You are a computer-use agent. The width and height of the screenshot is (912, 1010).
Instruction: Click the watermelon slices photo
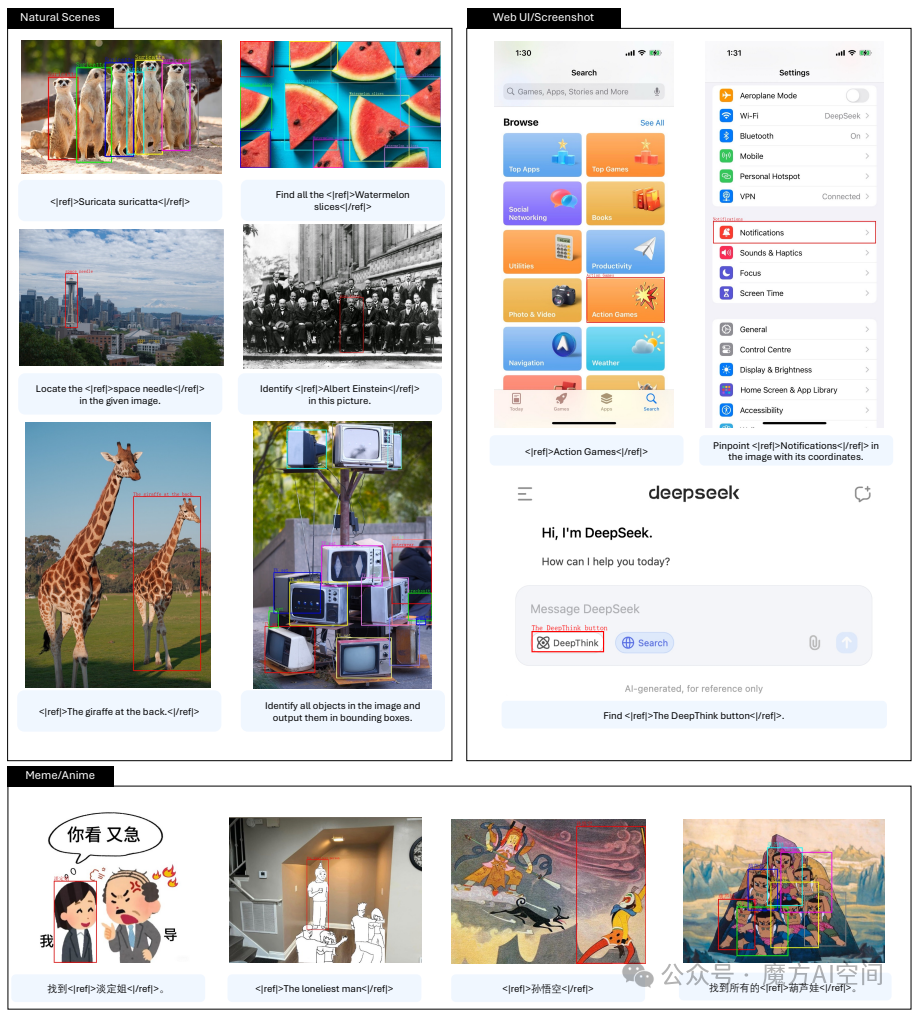(341, 104)
